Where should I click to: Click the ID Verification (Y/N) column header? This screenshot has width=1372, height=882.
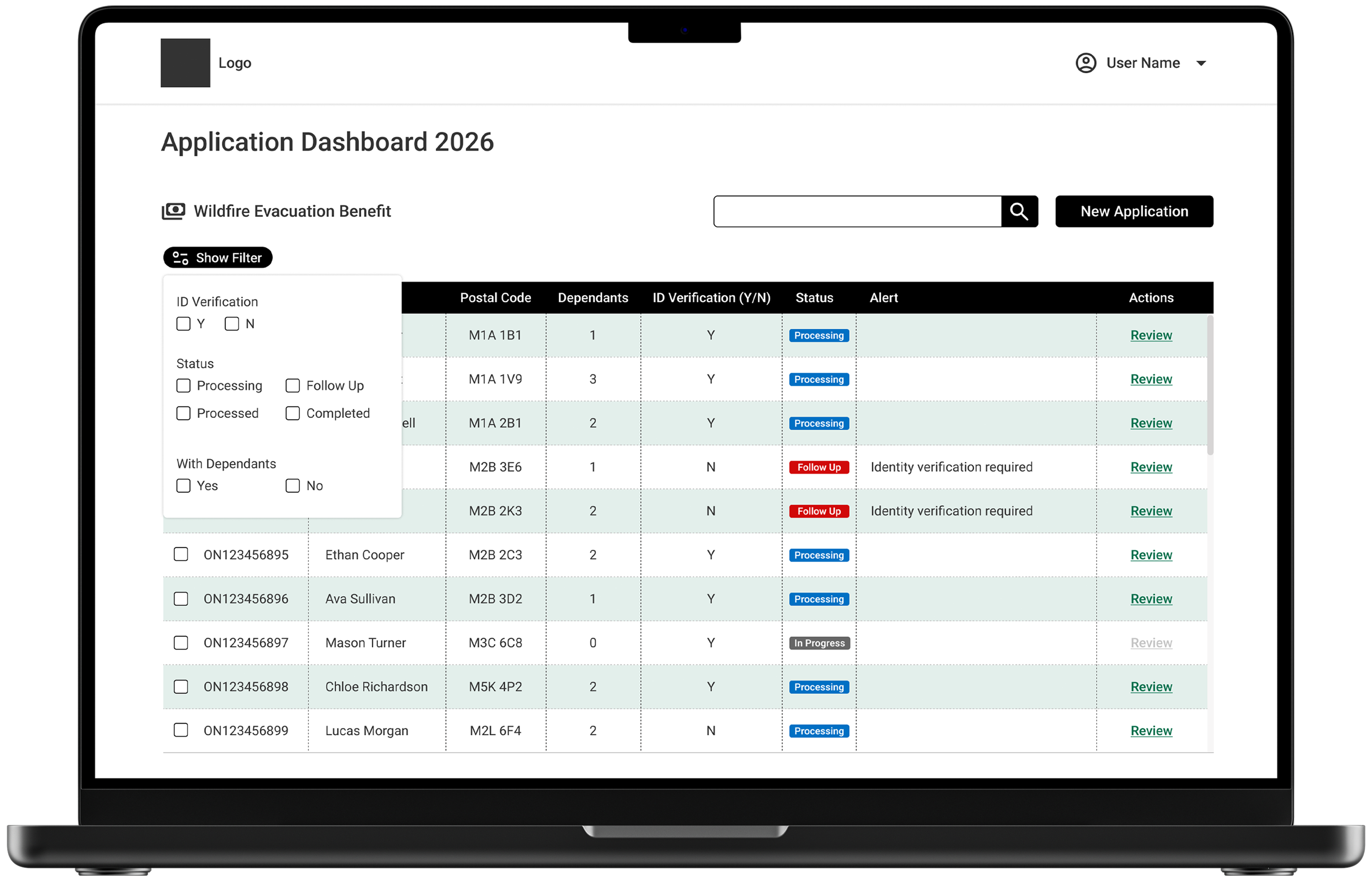coord(712,298)
